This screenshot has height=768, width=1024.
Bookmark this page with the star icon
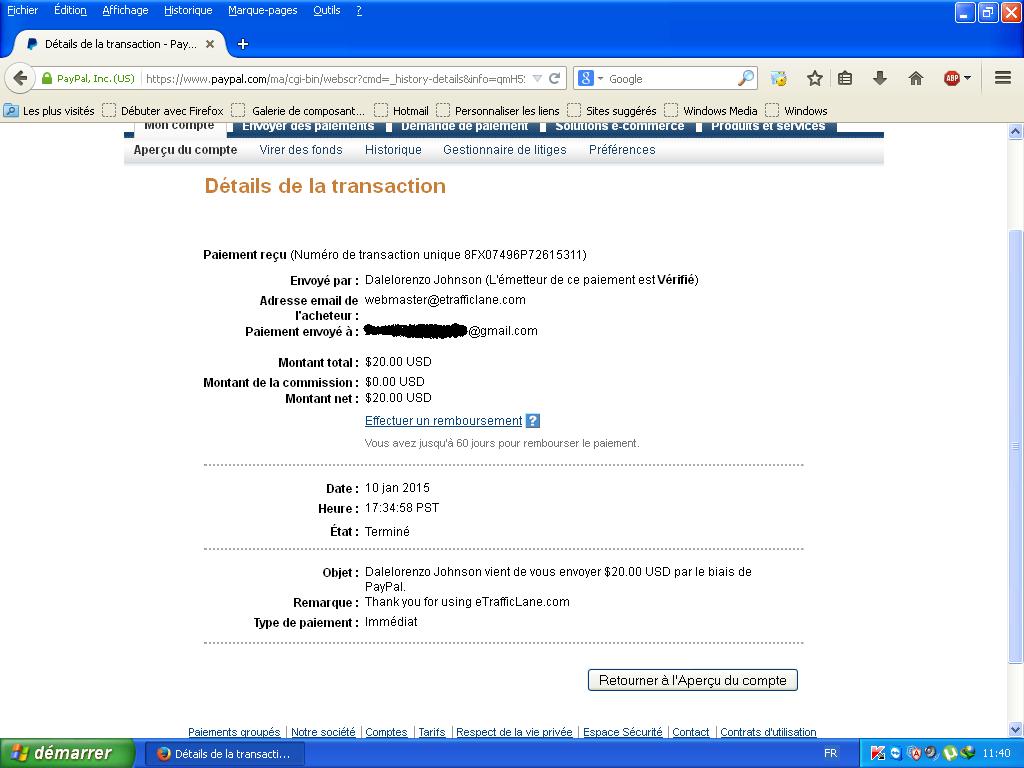tap(814, 78)
